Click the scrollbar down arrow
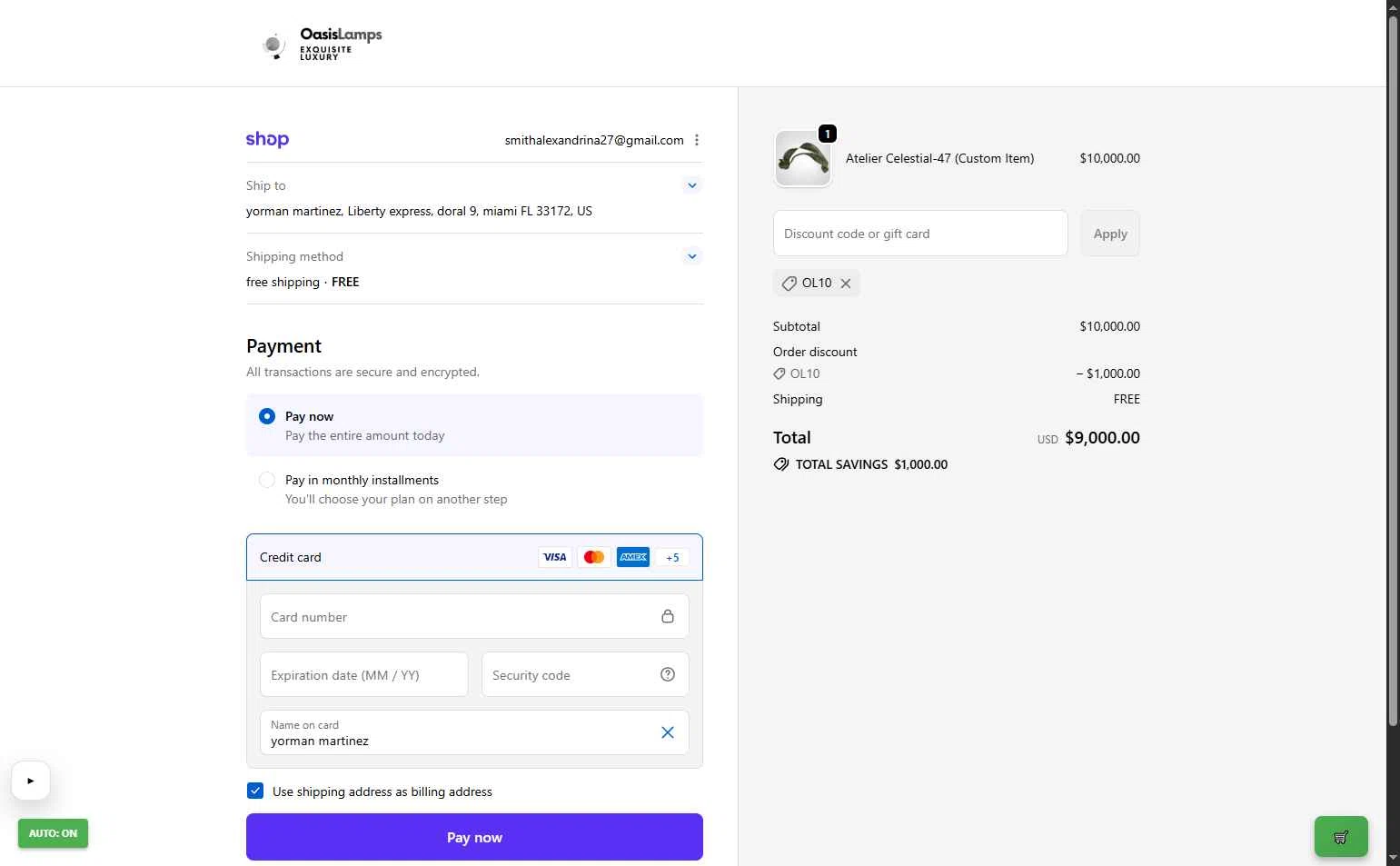Image resolution: width=1400 pixels, height=866 pixels. [1393, 858]
